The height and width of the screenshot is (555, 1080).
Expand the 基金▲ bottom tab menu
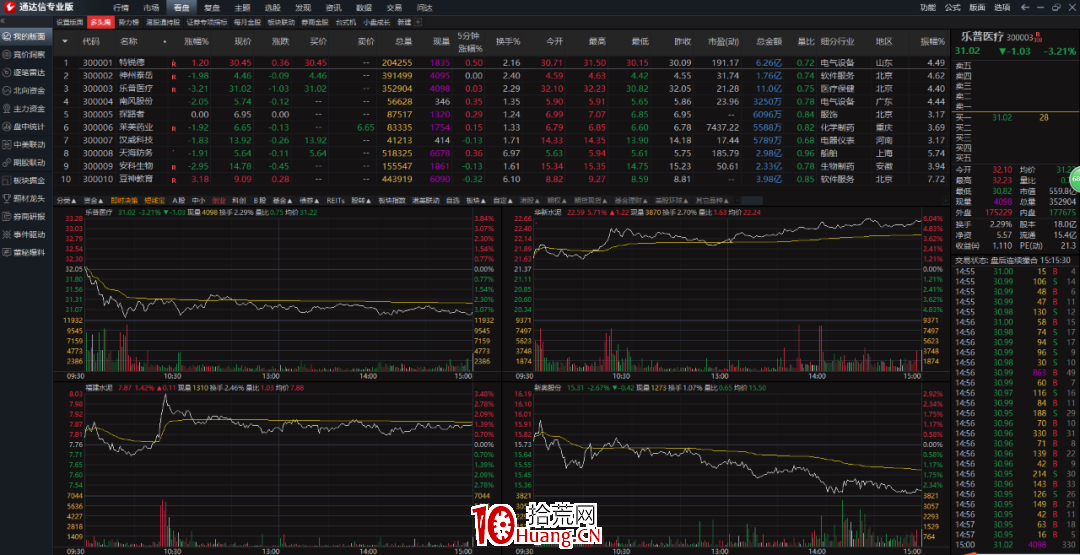click(x=281, y=200)
